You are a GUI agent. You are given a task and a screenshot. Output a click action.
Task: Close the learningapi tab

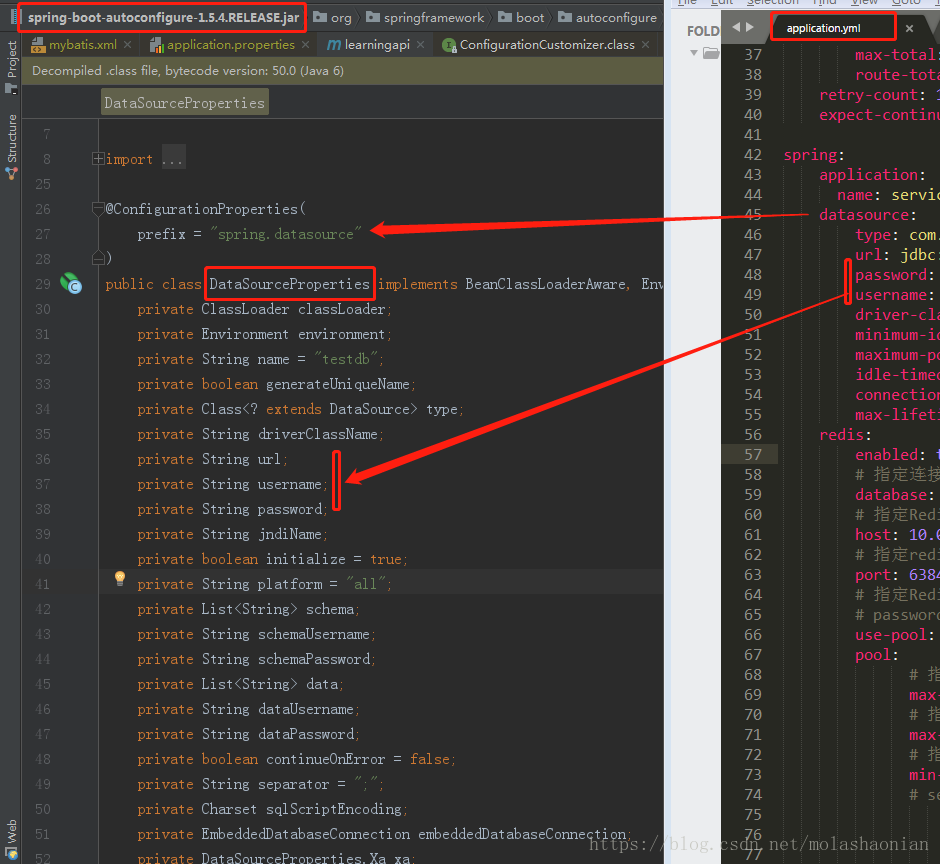pos(420,45)
